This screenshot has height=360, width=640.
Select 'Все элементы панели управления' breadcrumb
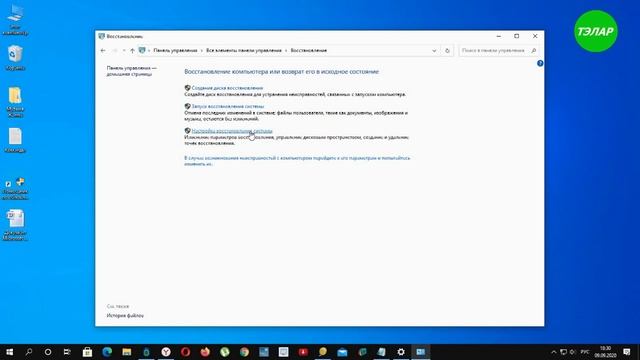pos(244,50)
